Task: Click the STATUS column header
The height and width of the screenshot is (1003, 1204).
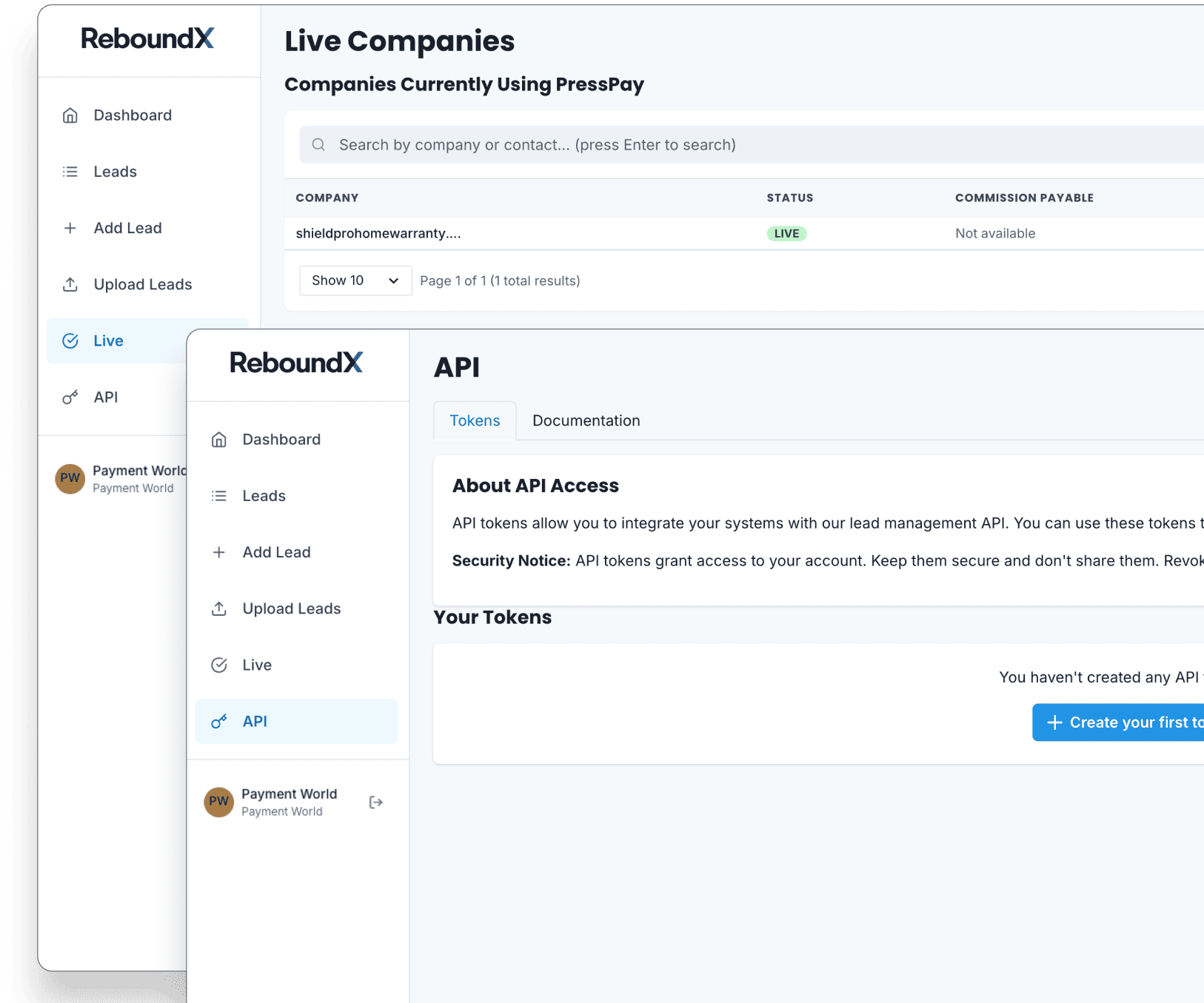Action: [x=790, y=198]
